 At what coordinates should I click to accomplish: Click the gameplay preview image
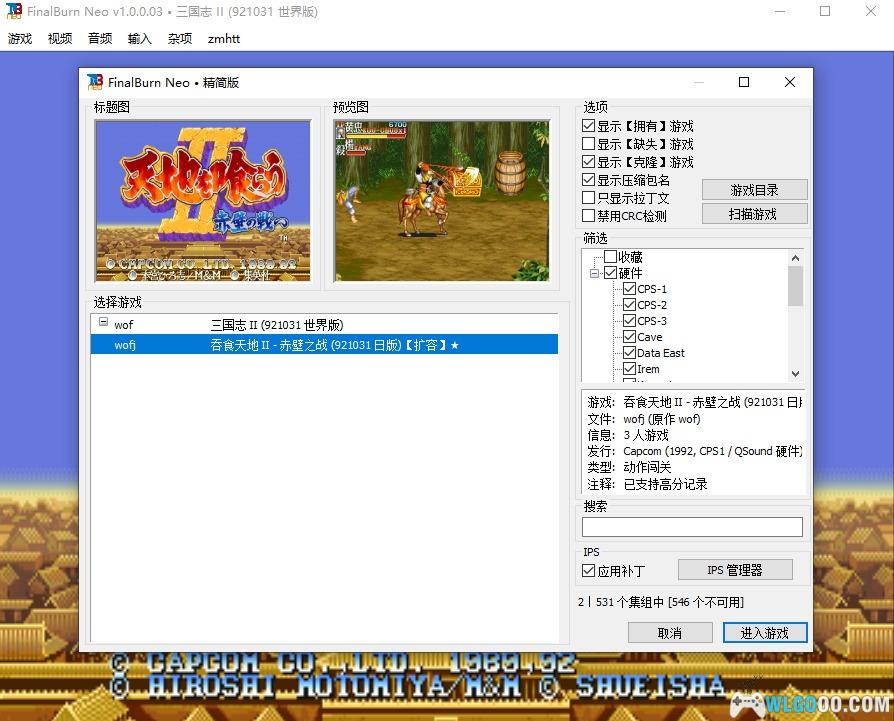[x=441, y=200]
